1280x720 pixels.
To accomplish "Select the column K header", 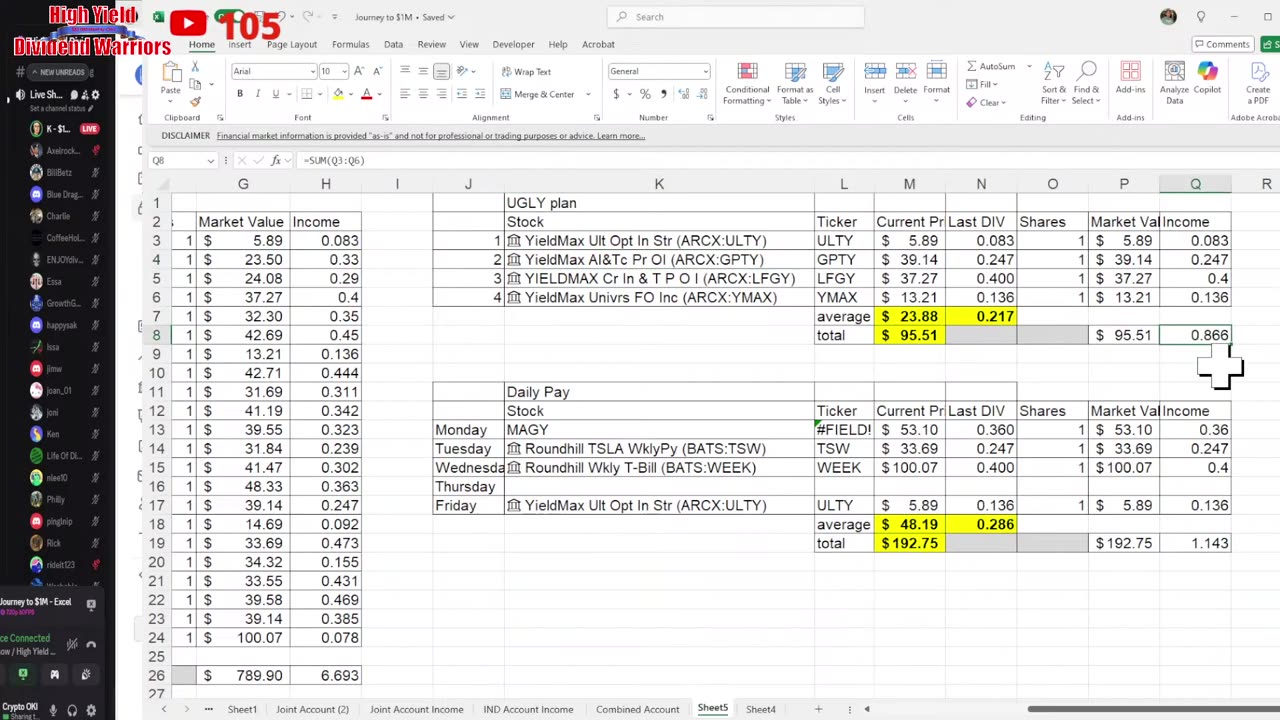I will point(659,184).
